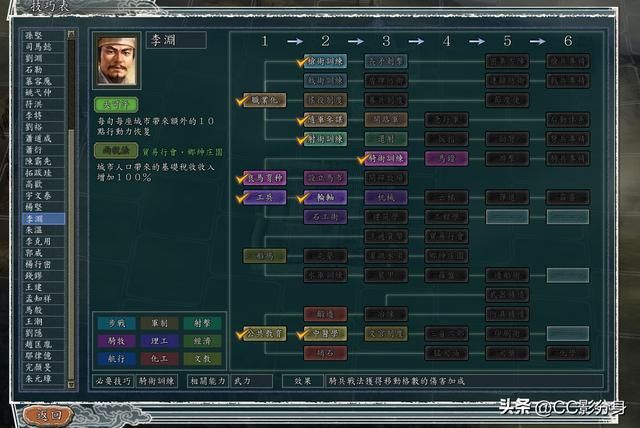The height and width of the screenshot is (428, 640).
Task: Select 劉裕 in the ruler list
Action: click(x=43, y=127)
